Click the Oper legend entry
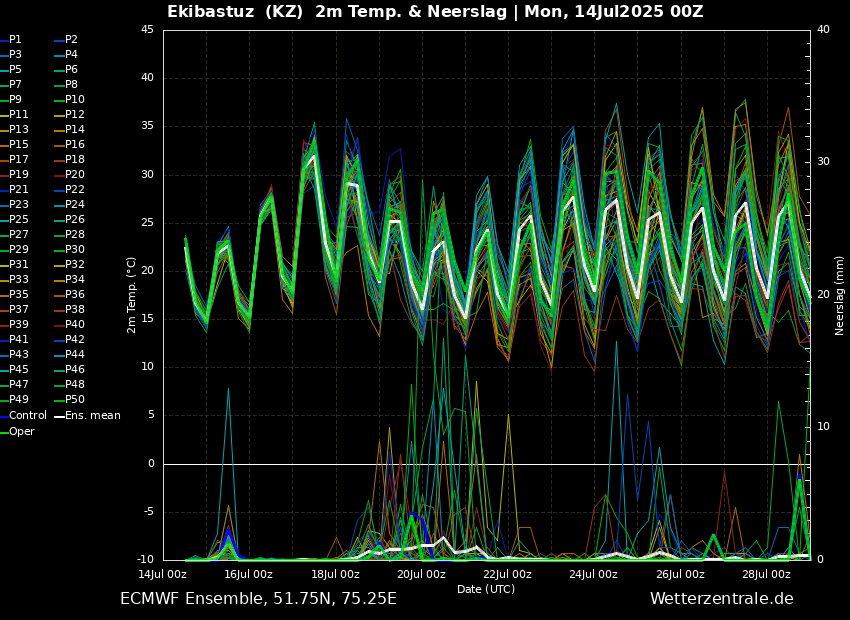Screen dimensions: 850x620 click(17, 432)
